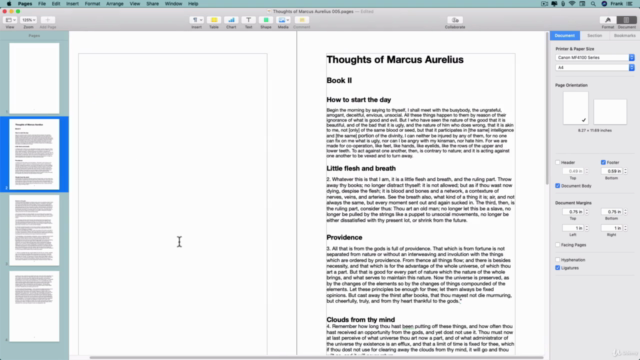Click the 'Providence' heading
This screenshot has width=640, height=360.
pos(344,237)
